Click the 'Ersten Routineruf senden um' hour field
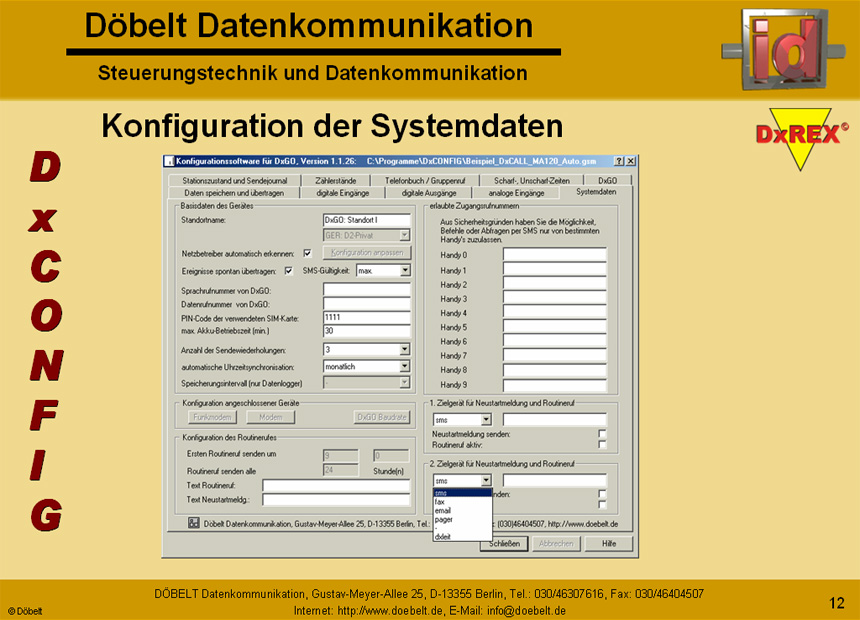 tap(341, 455)
